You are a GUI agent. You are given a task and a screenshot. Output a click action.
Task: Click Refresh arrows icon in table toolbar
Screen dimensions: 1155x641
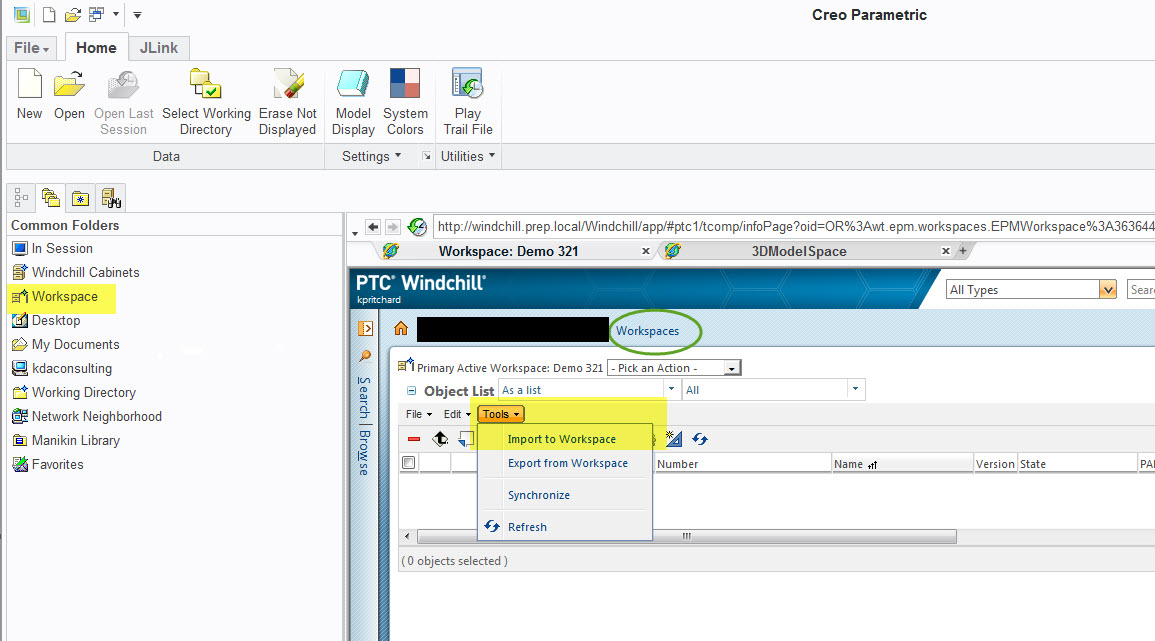700,439
